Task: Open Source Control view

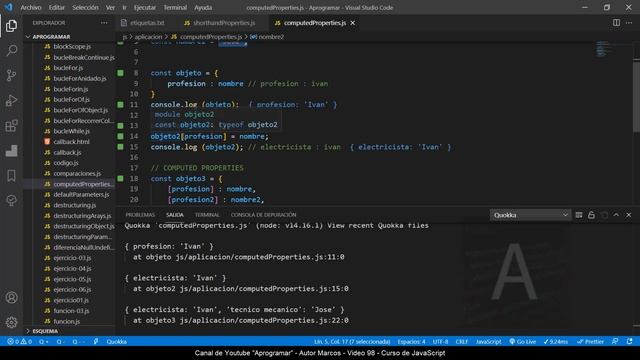Action: [x=11, y=76]
